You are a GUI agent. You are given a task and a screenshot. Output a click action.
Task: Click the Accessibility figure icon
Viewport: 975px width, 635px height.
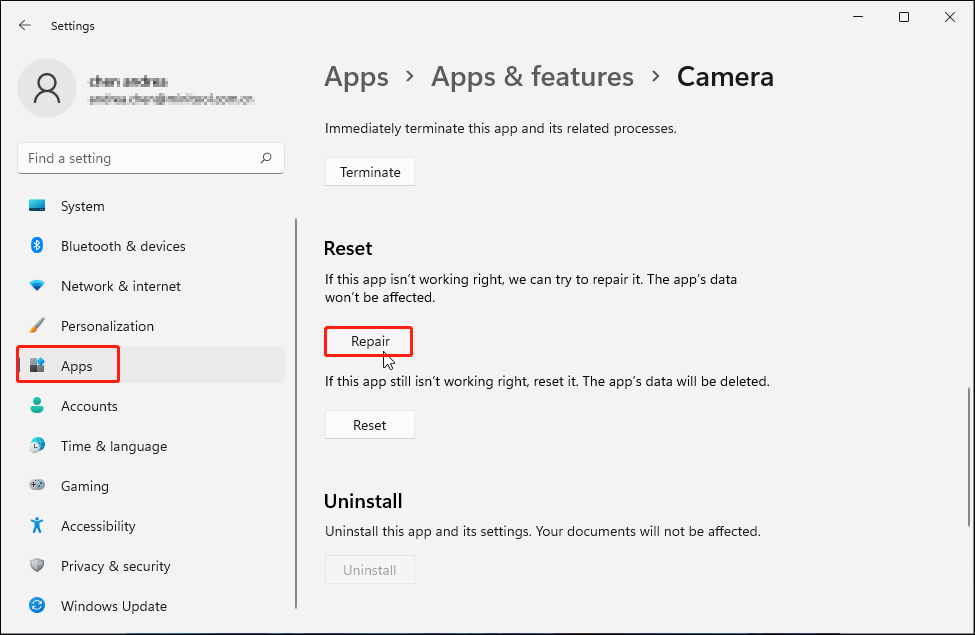tap(37, 526)
